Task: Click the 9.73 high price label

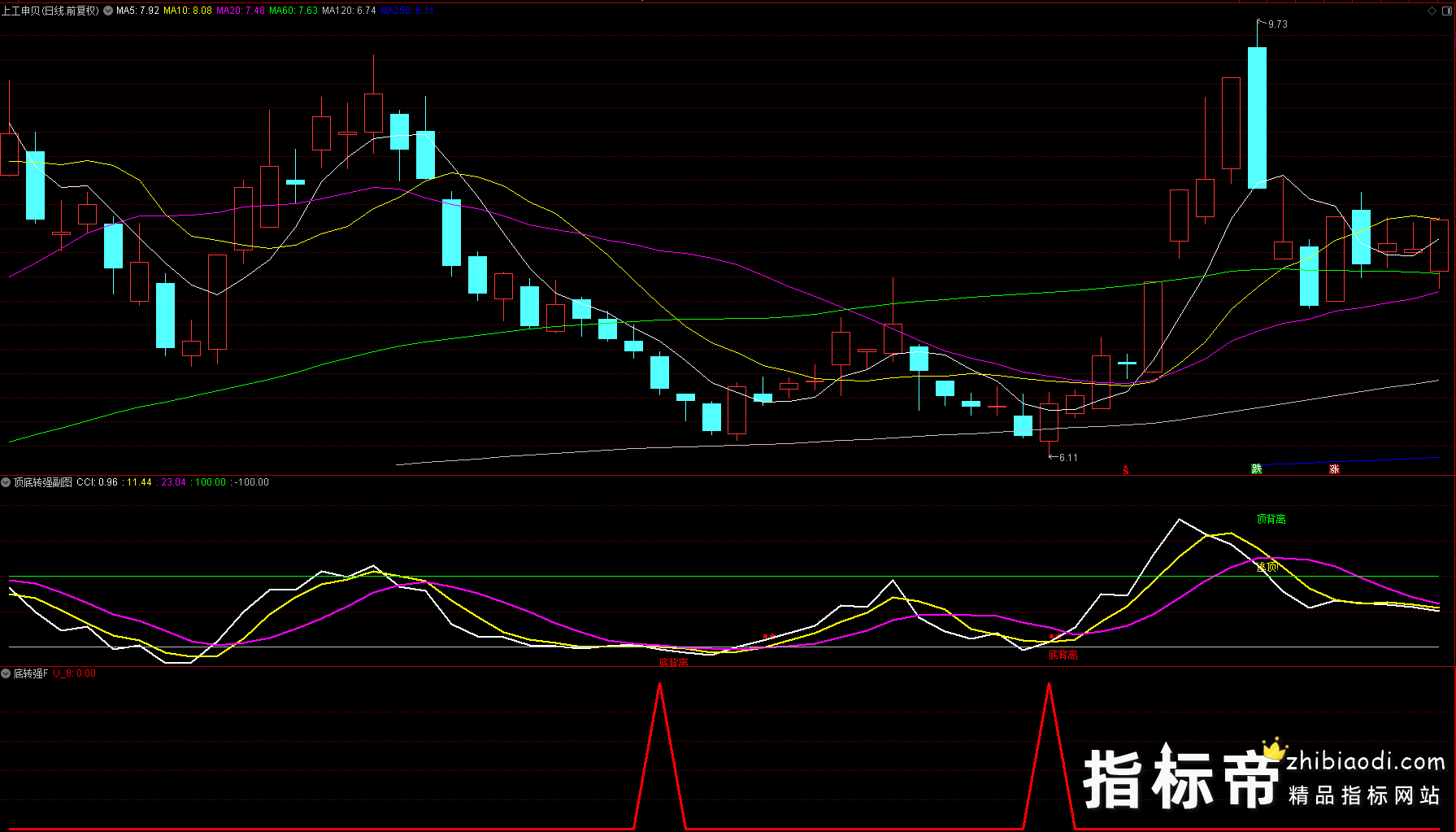Action: point(1278,24)
